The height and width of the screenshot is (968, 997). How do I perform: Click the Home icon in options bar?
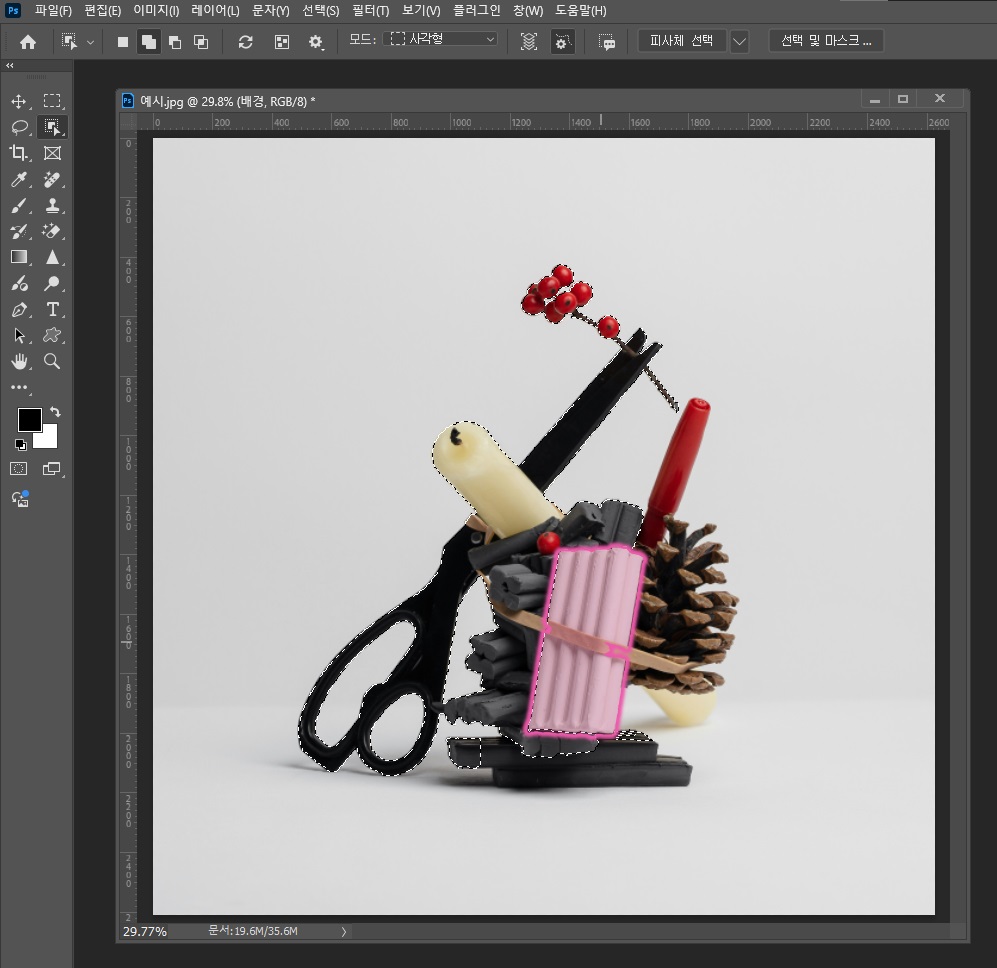click(28, 42)
